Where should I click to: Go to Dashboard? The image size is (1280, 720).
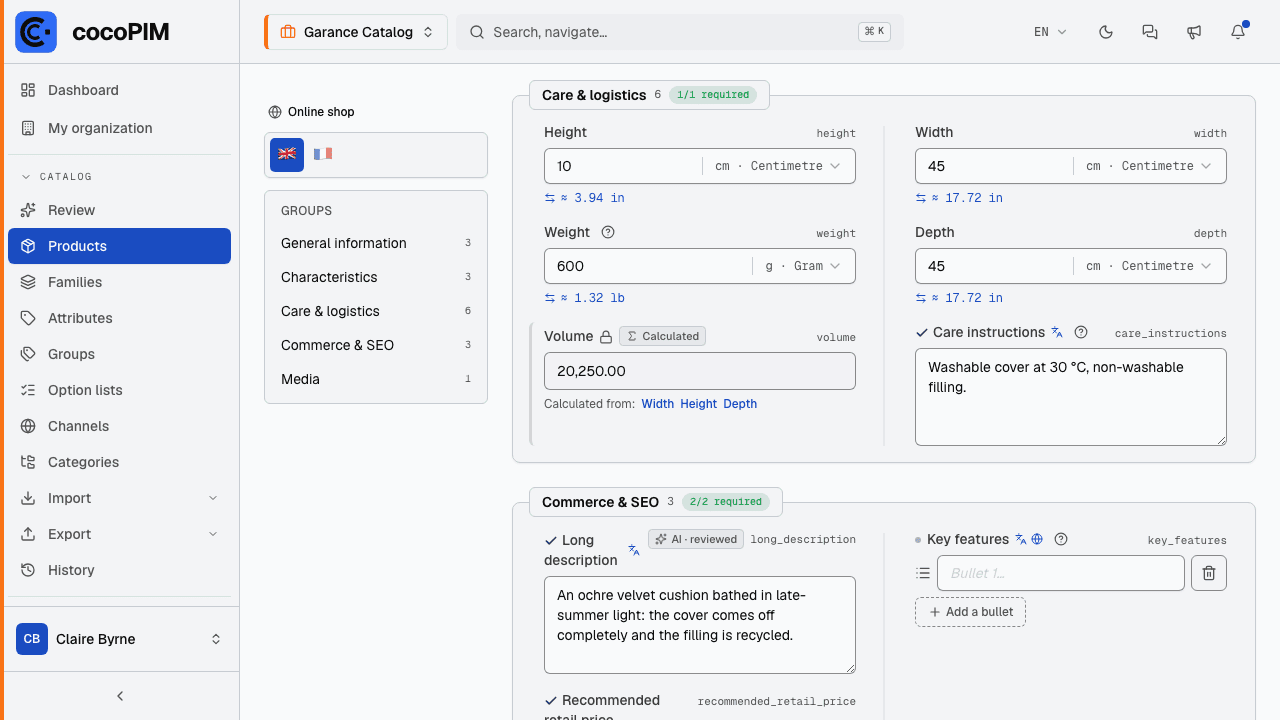(120, 90)
